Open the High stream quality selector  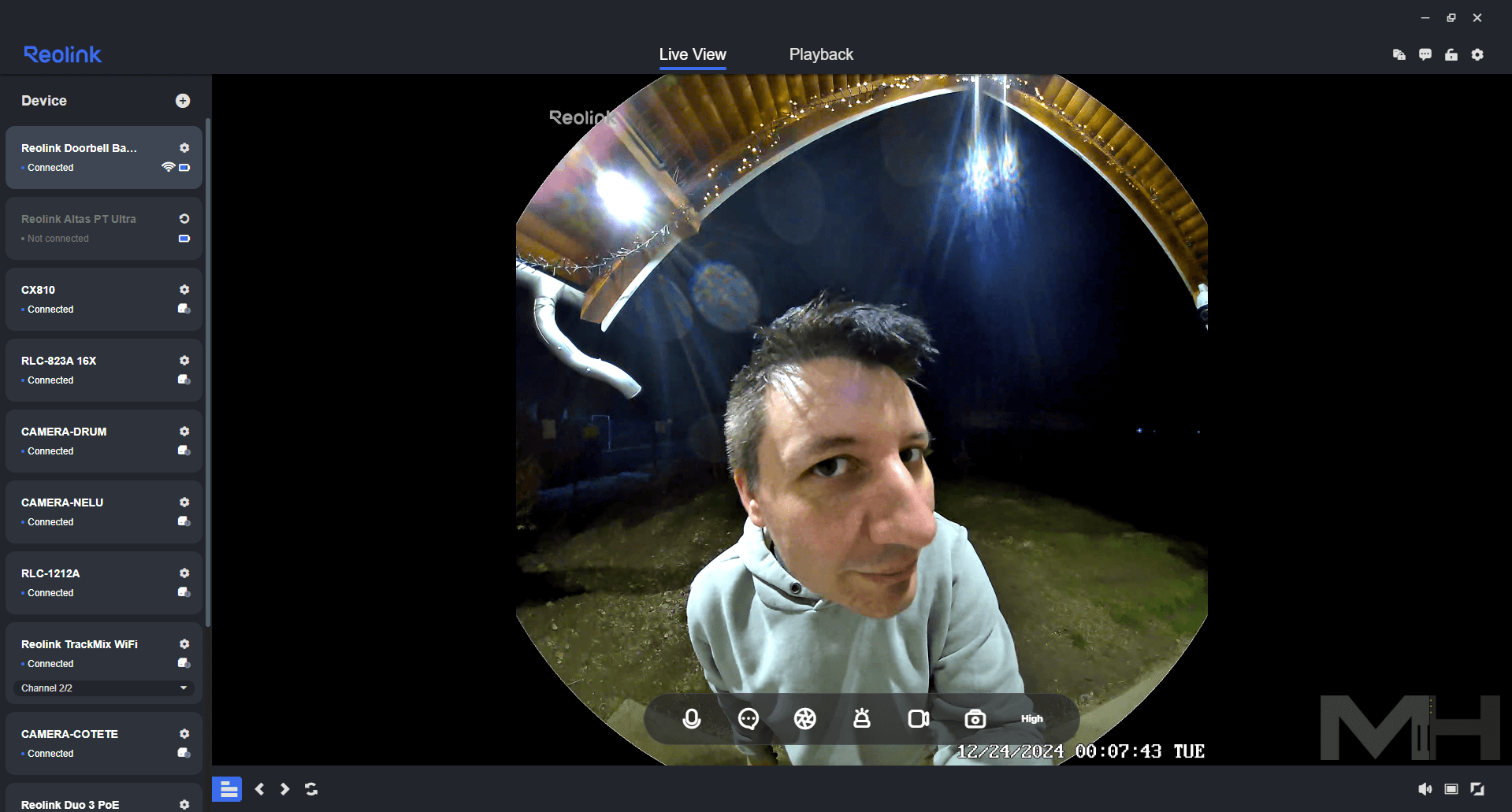click(1032, 719)
